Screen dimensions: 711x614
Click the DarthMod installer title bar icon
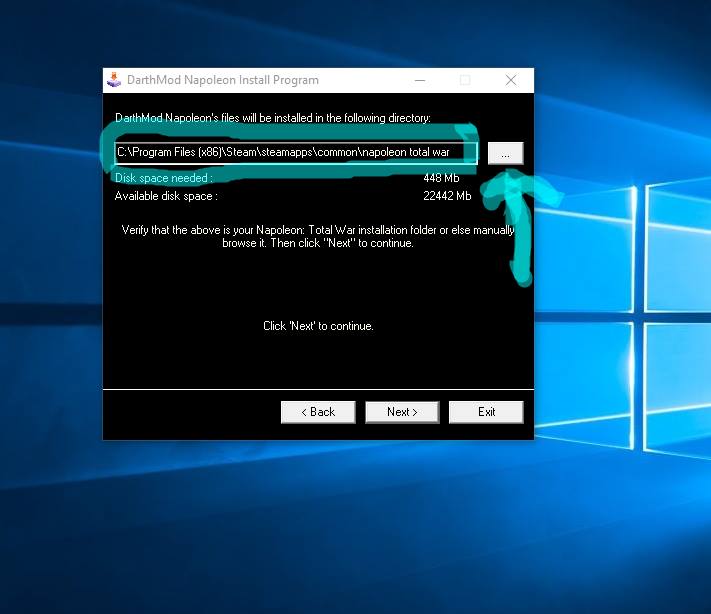(114, 80)
